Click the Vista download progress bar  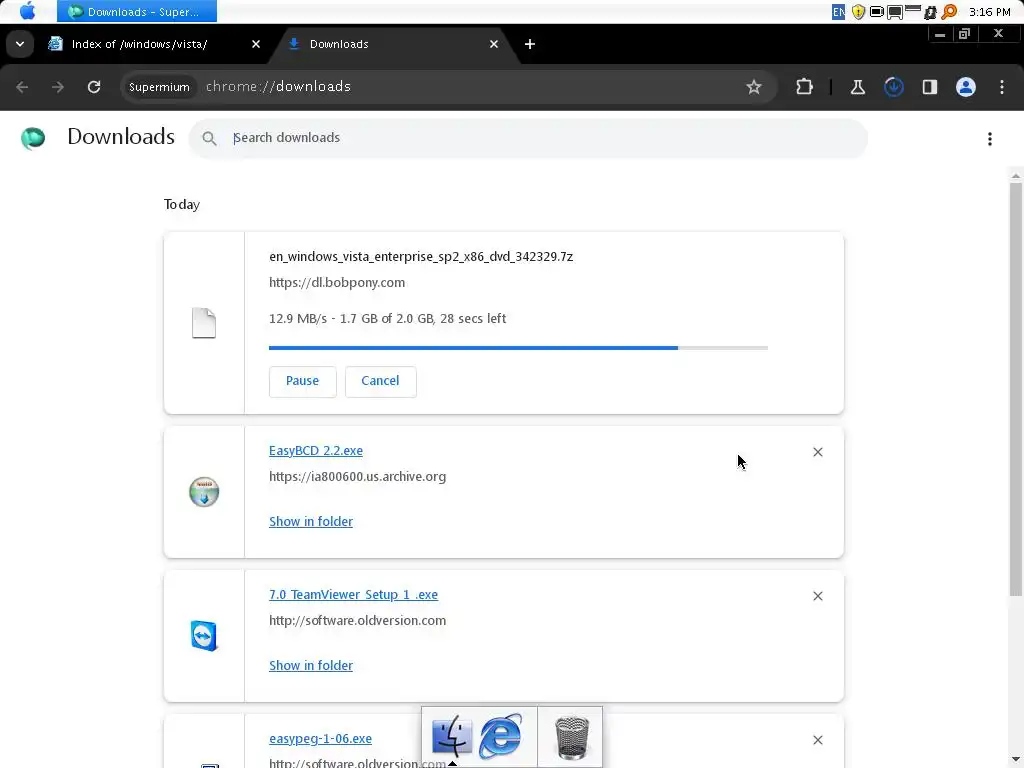click(x=518, y=347)
